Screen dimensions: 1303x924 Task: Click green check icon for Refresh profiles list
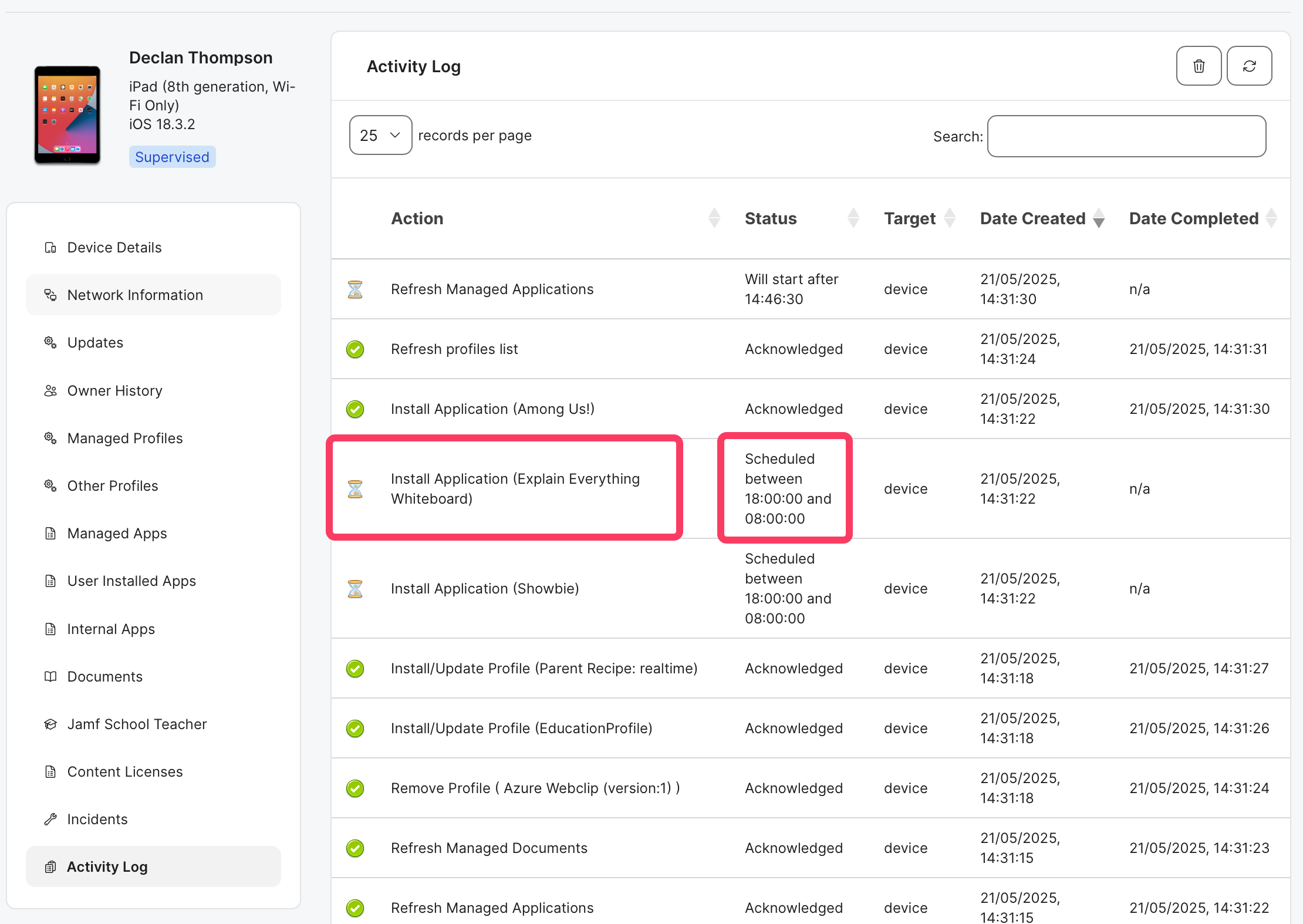pyautogui.click(x=355, y=349)
